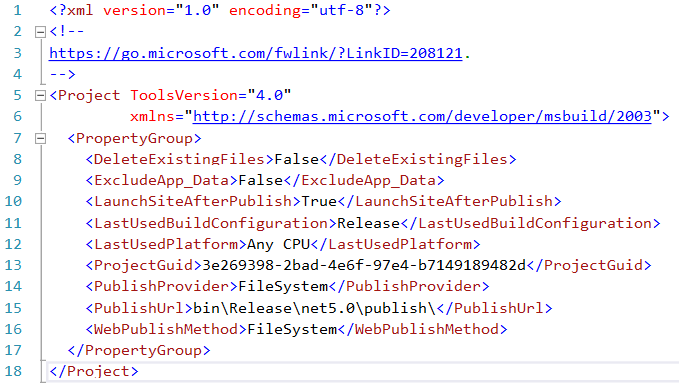Click the xml version declaration on line 1
The image size is (679, 391).
tap(220, 10)
